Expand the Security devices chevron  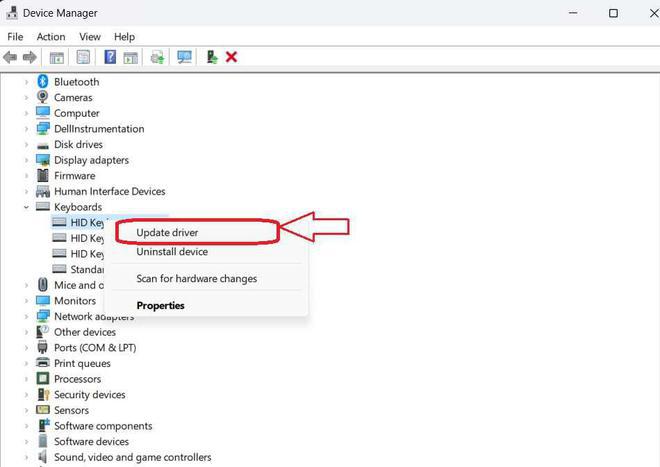tap(27, 395)
